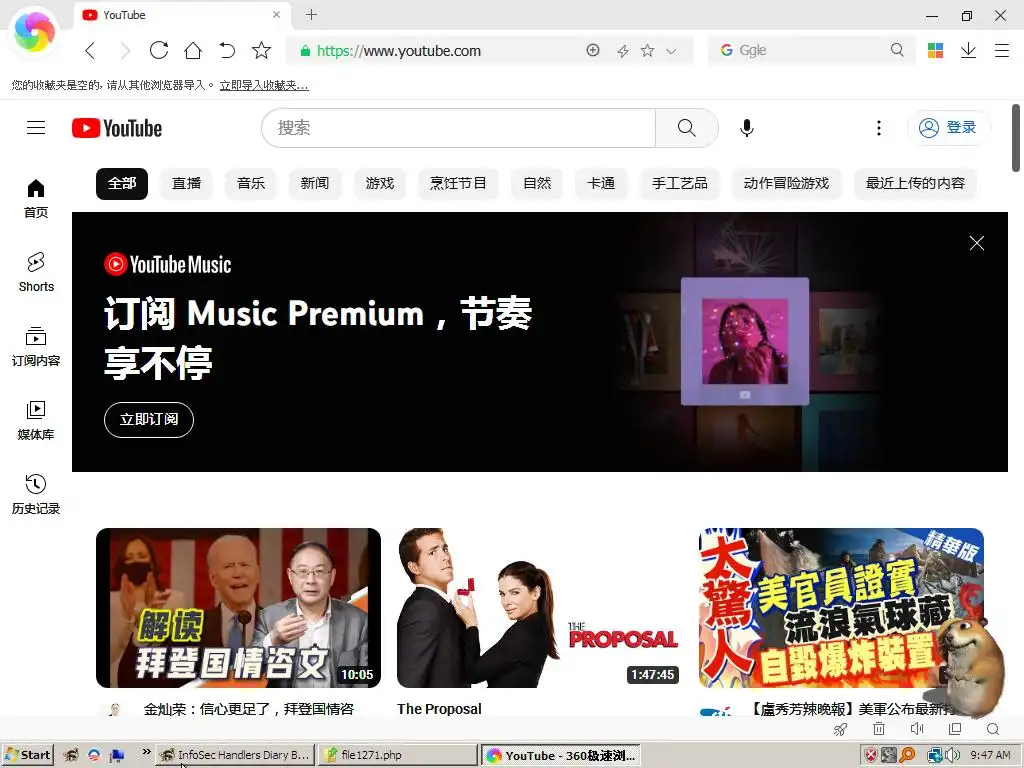Open YouTube settings three-dot menu
This screenshot has width=1024, height=768.
878,128
